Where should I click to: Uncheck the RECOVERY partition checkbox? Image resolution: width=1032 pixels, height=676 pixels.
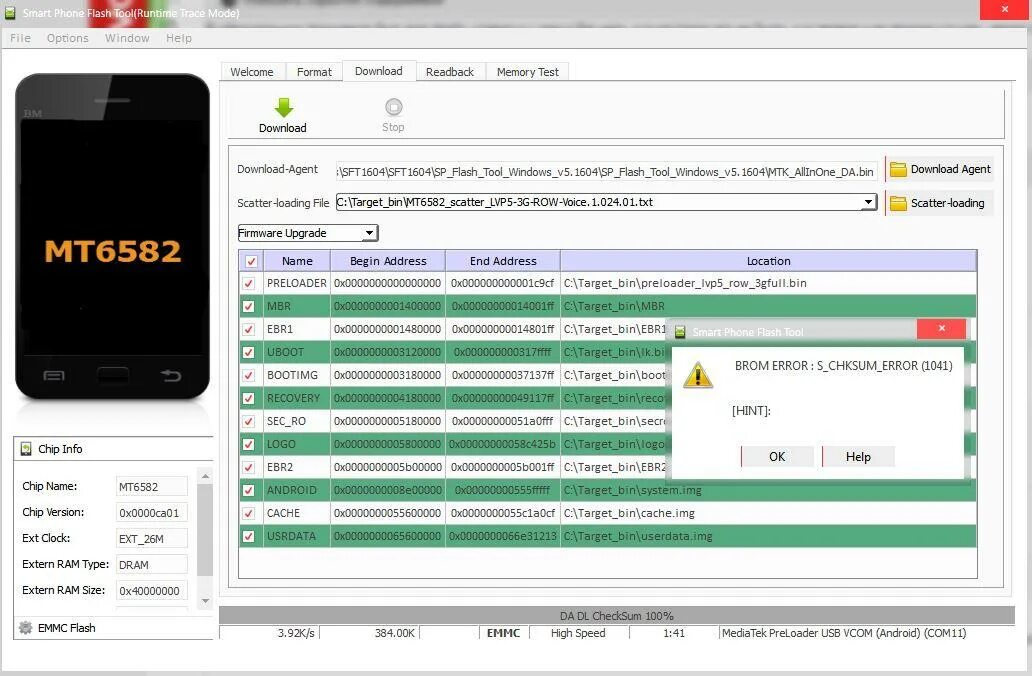(248, 399)
